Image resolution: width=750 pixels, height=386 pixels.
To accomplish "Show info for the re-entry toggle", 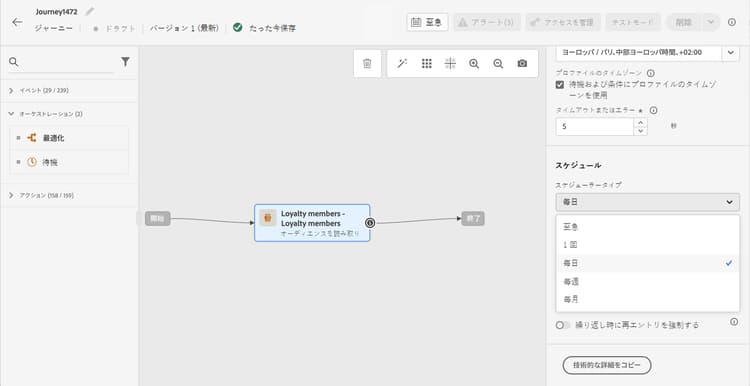I will [x=734, y=322].
